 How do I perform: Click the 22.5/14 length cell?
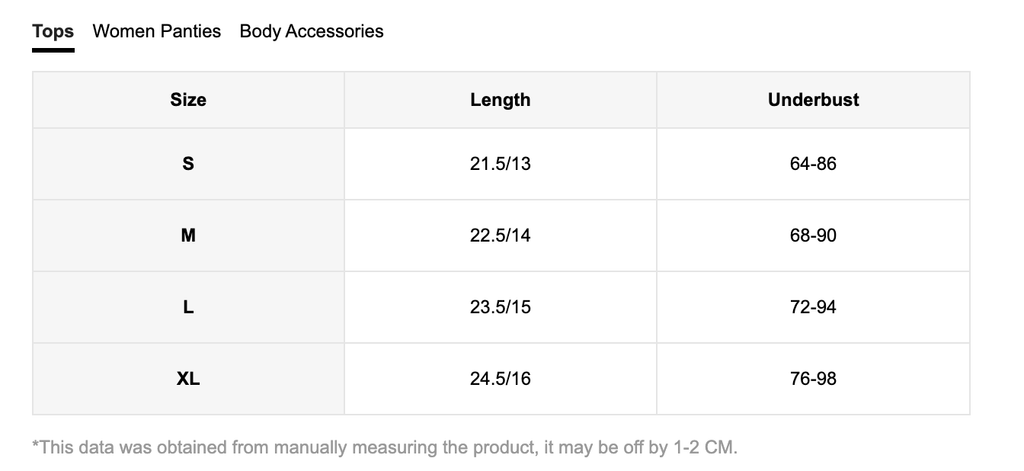[500, 236]
